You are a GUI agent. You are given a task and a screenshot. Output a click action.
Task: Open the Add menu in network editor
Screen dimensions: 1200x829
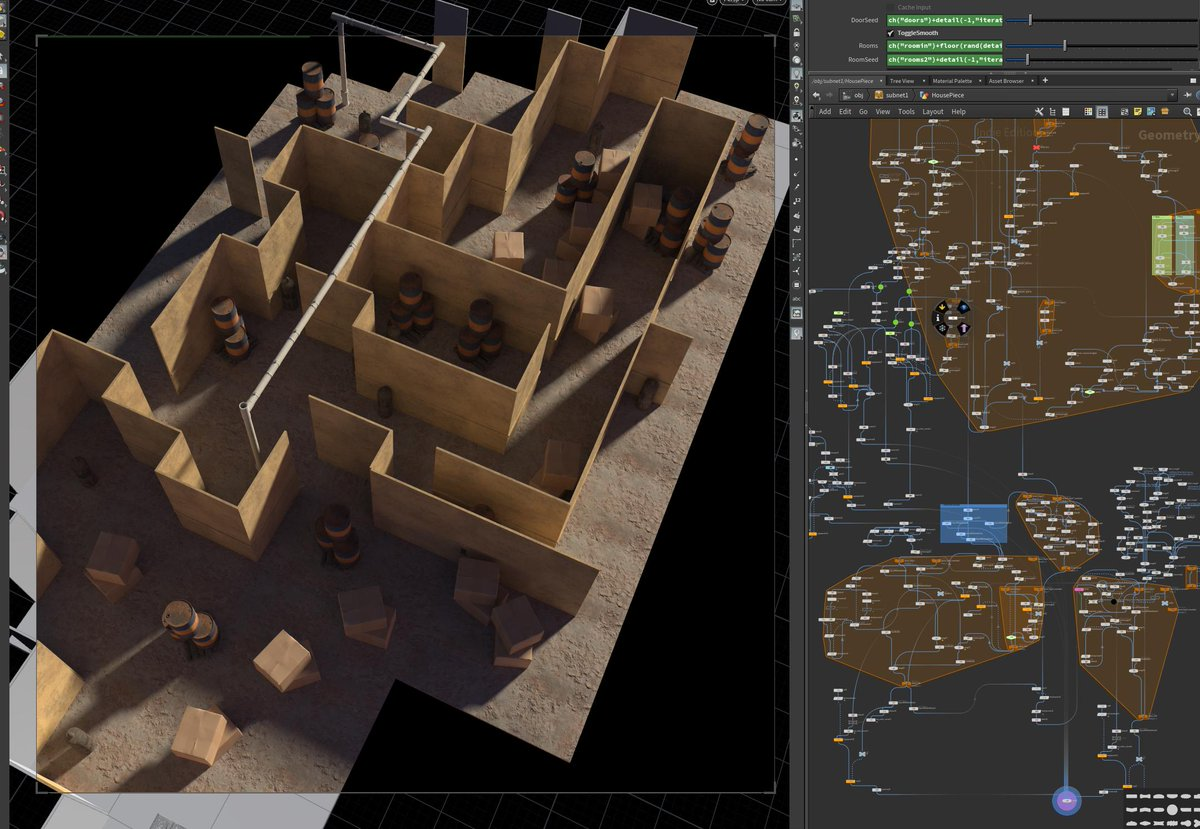coord(825,112)
